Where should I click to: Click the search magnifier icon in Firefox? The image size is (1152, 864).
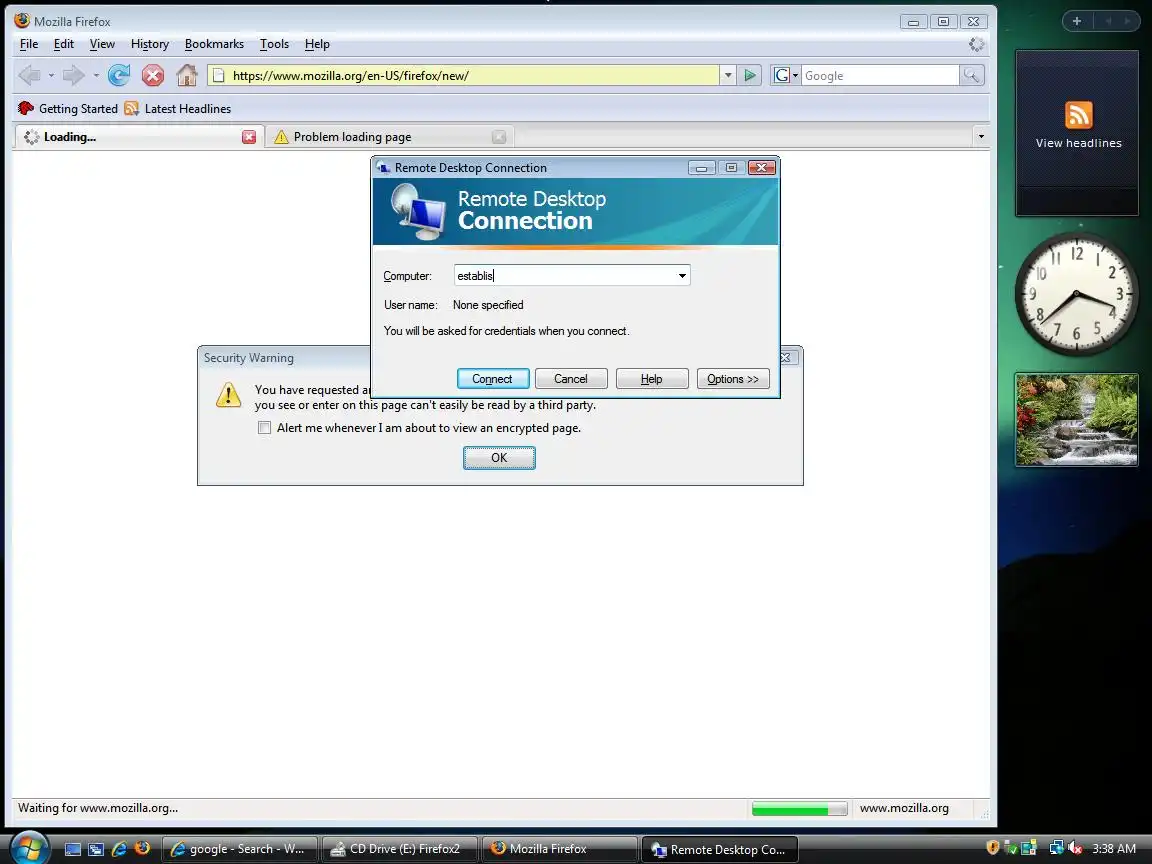[971, 75]
